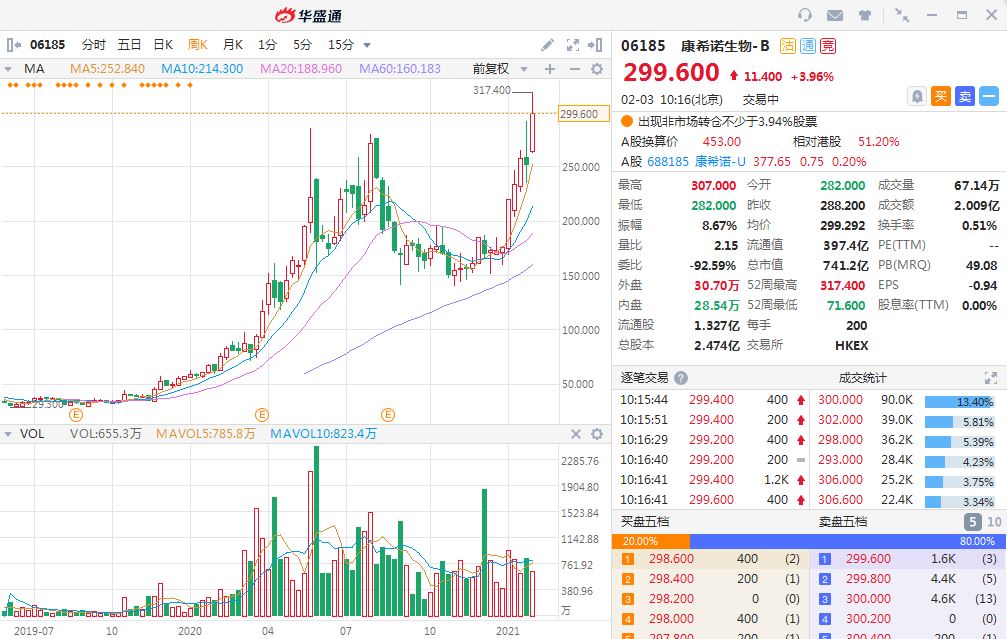Open customer service headset icon
The image size is (1007, 639).
point(805,15)
